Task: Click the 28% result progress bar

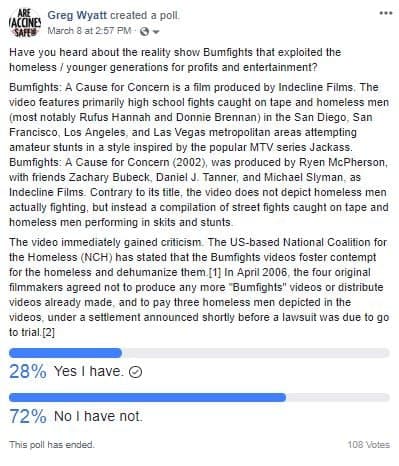Action: 199,353
